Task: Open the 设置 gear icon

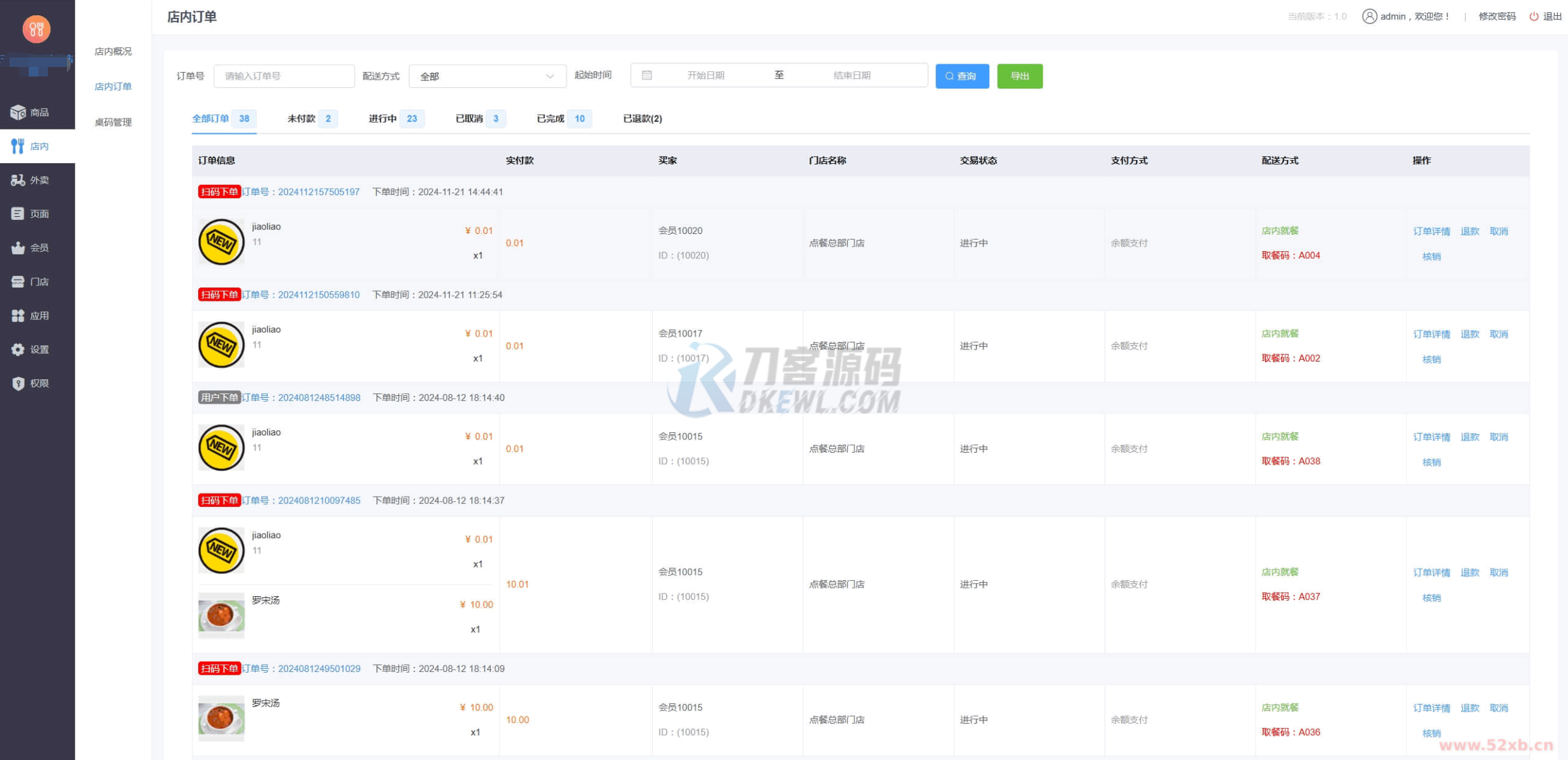Action: [x=18, y=349]
